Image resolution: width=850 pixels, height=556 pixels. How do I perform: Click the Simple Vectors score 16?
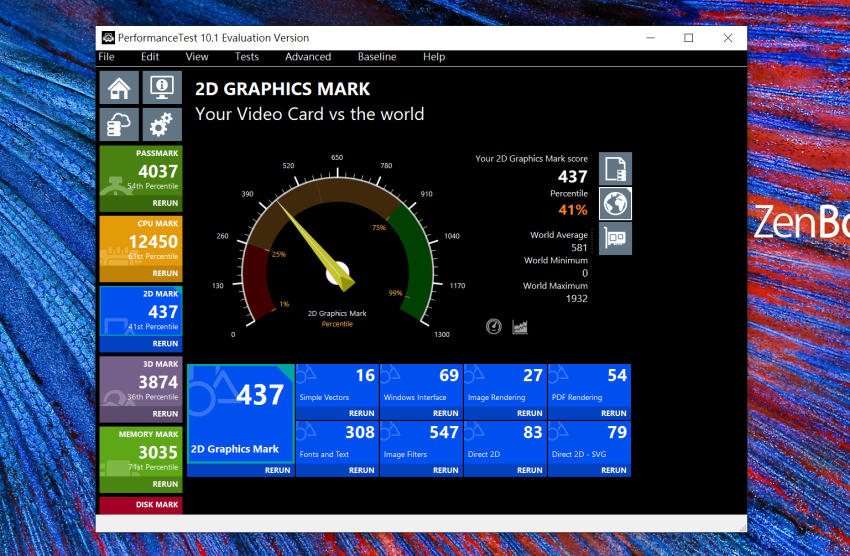(x=365, y=376)
